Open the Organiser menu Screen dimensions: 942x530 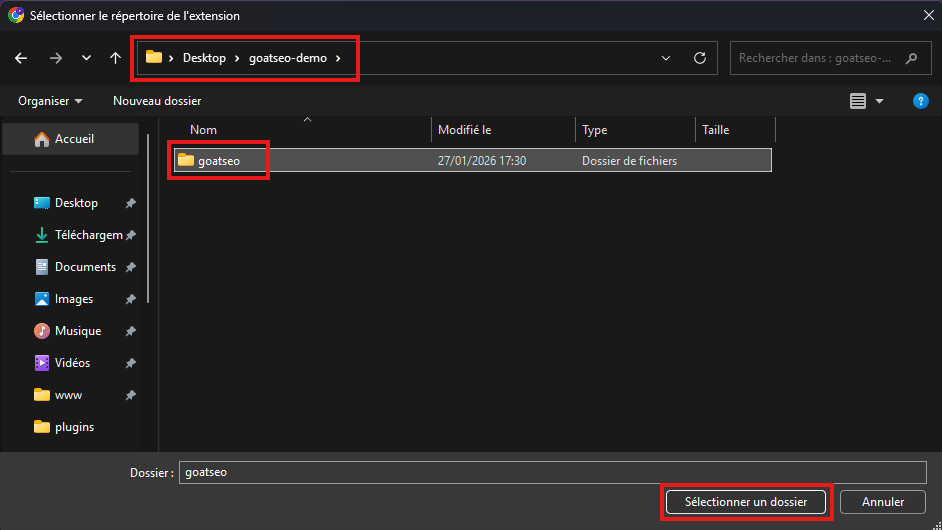pos(50,101)
